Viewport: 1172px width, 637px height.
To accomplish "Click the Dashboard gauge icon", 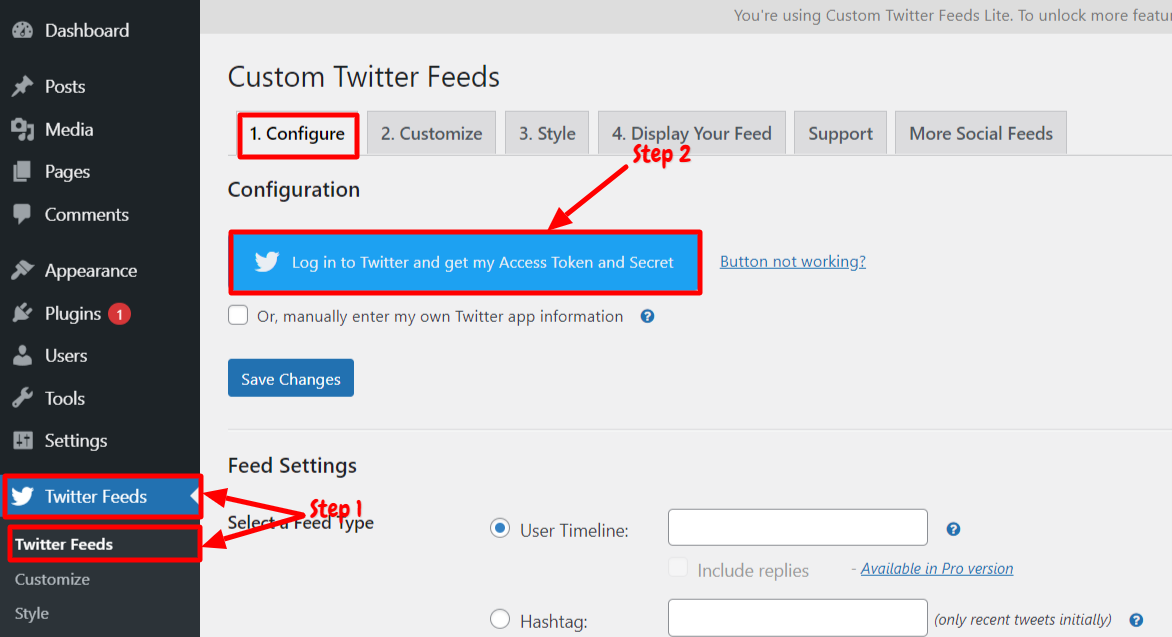I will tap(22, 30).
